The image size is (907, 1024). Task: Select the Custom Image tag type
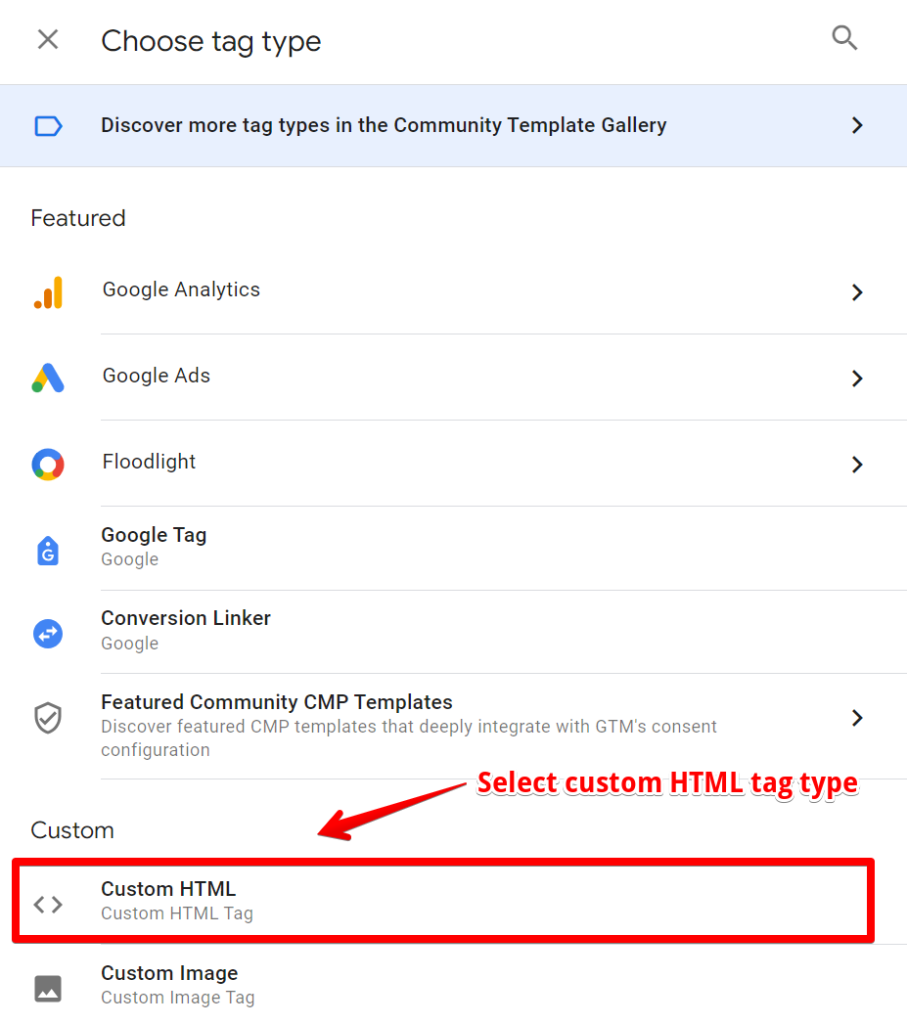tap(453, 985)
